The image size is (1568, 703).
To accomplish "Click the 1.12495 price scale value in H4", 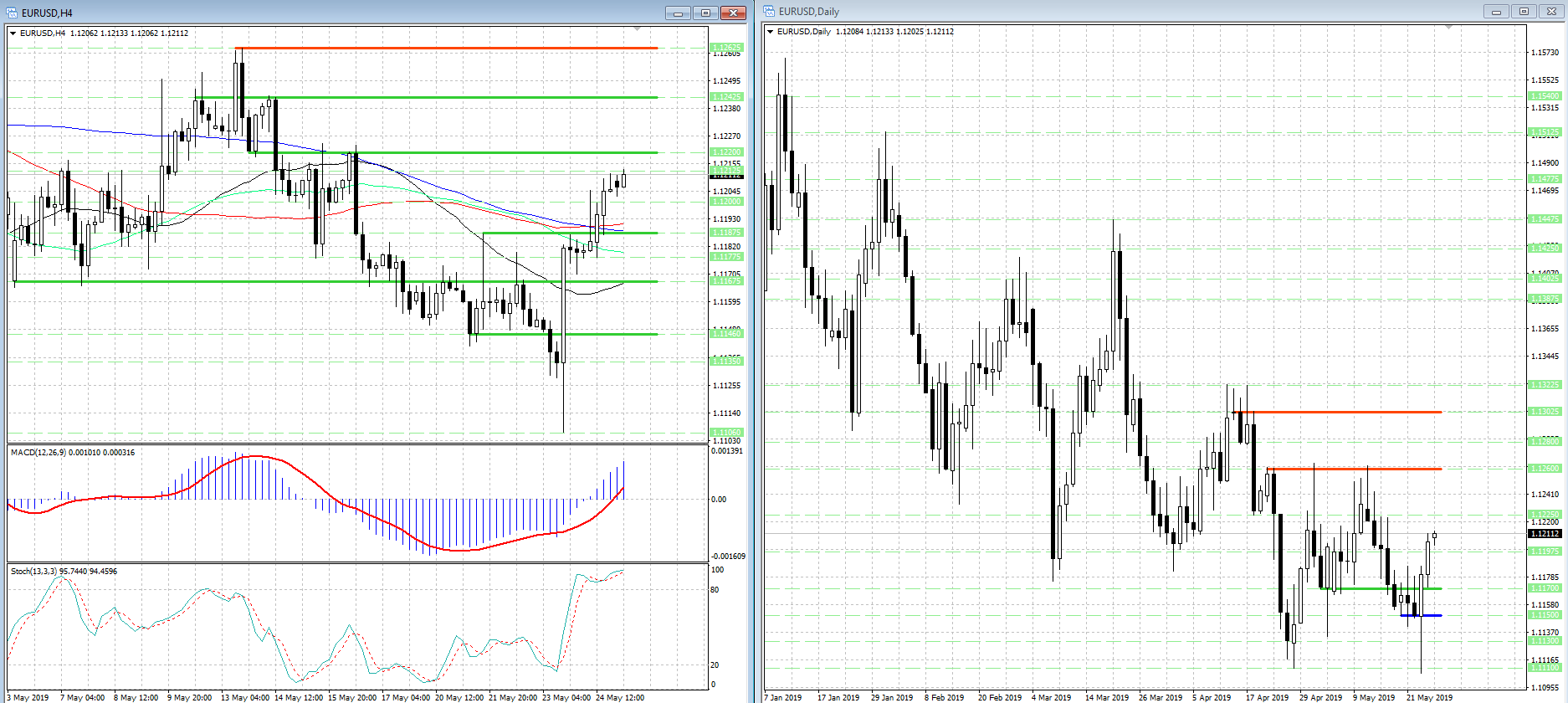I will click(726, 81).
